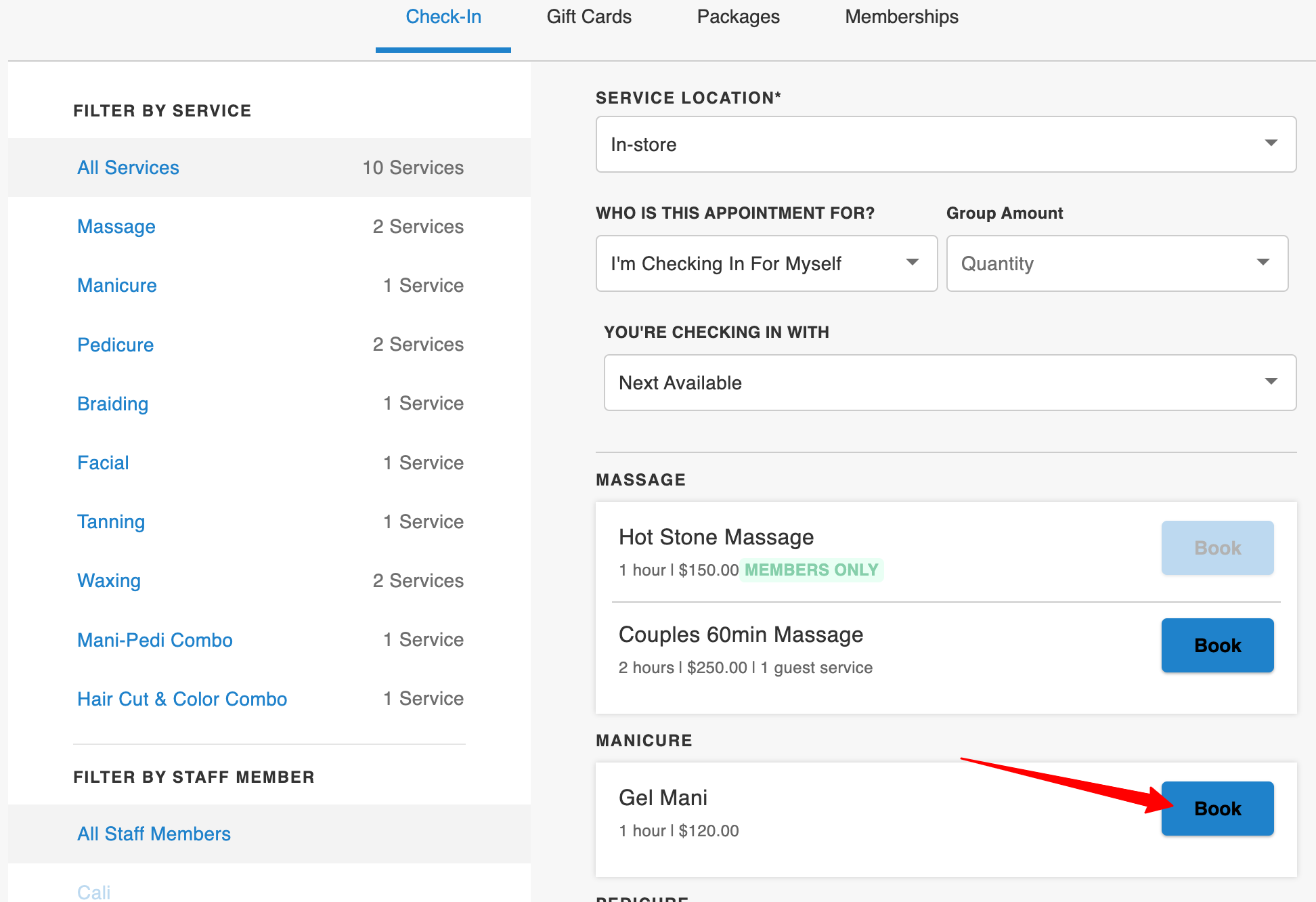Open the Group Amount Quantity dropdown
This screenshot has width=1316, height=902.
point(1116,263)
